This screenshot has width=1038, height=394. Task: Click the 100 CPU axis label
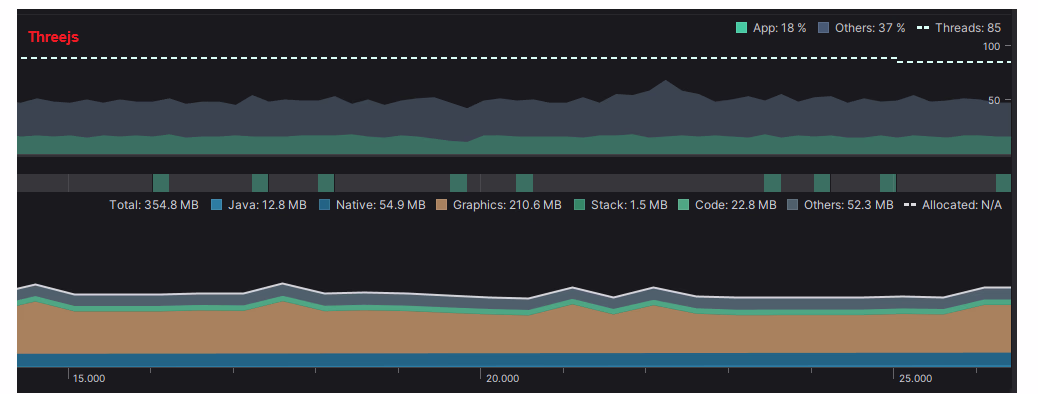tap(991, 46)
